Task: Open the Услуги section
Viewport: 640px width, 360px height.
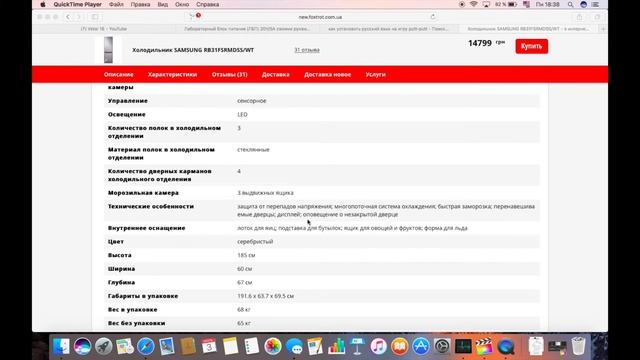Action: click(376, 75)
